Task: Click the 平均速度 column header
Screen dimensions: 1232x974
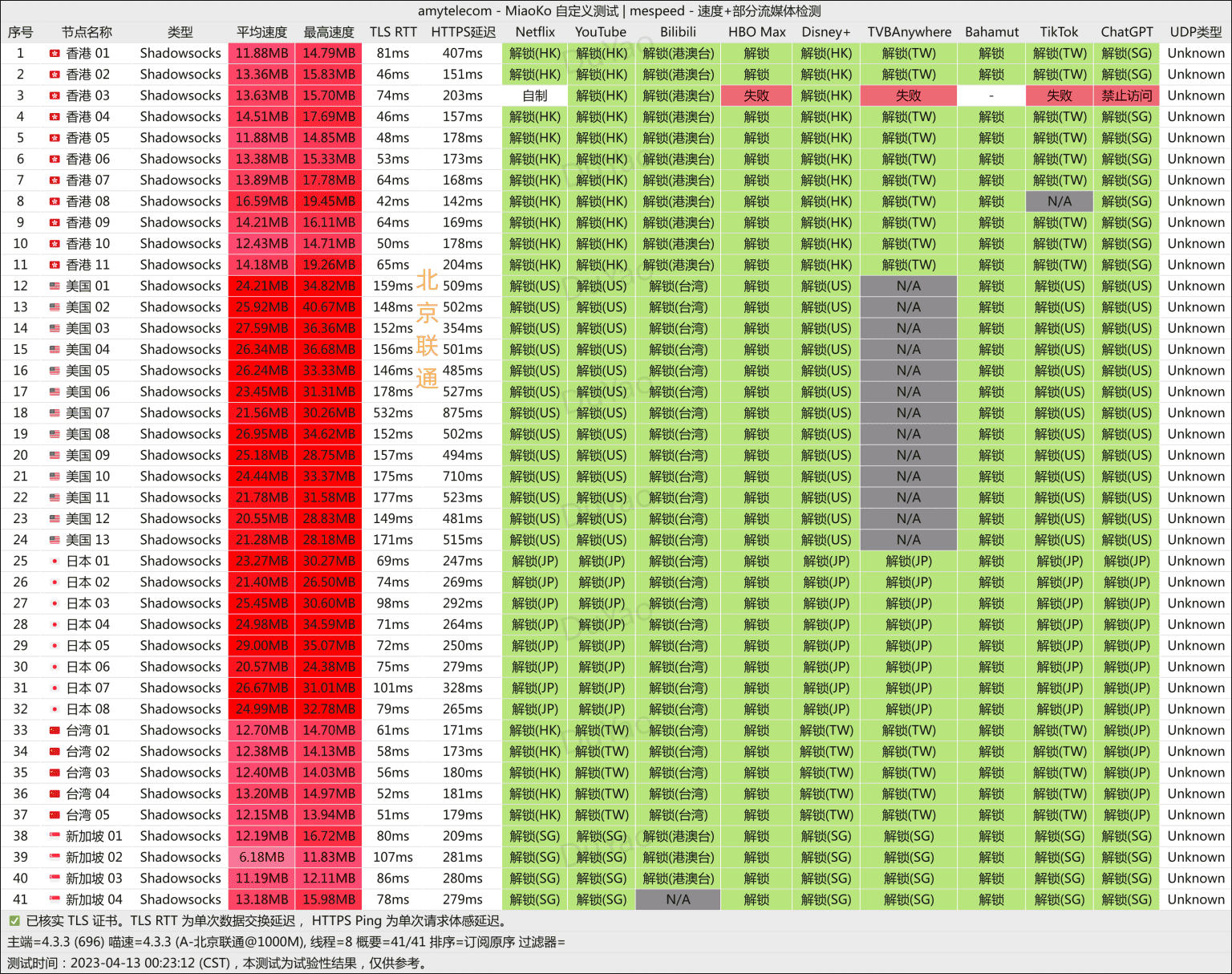Action: 261,32
